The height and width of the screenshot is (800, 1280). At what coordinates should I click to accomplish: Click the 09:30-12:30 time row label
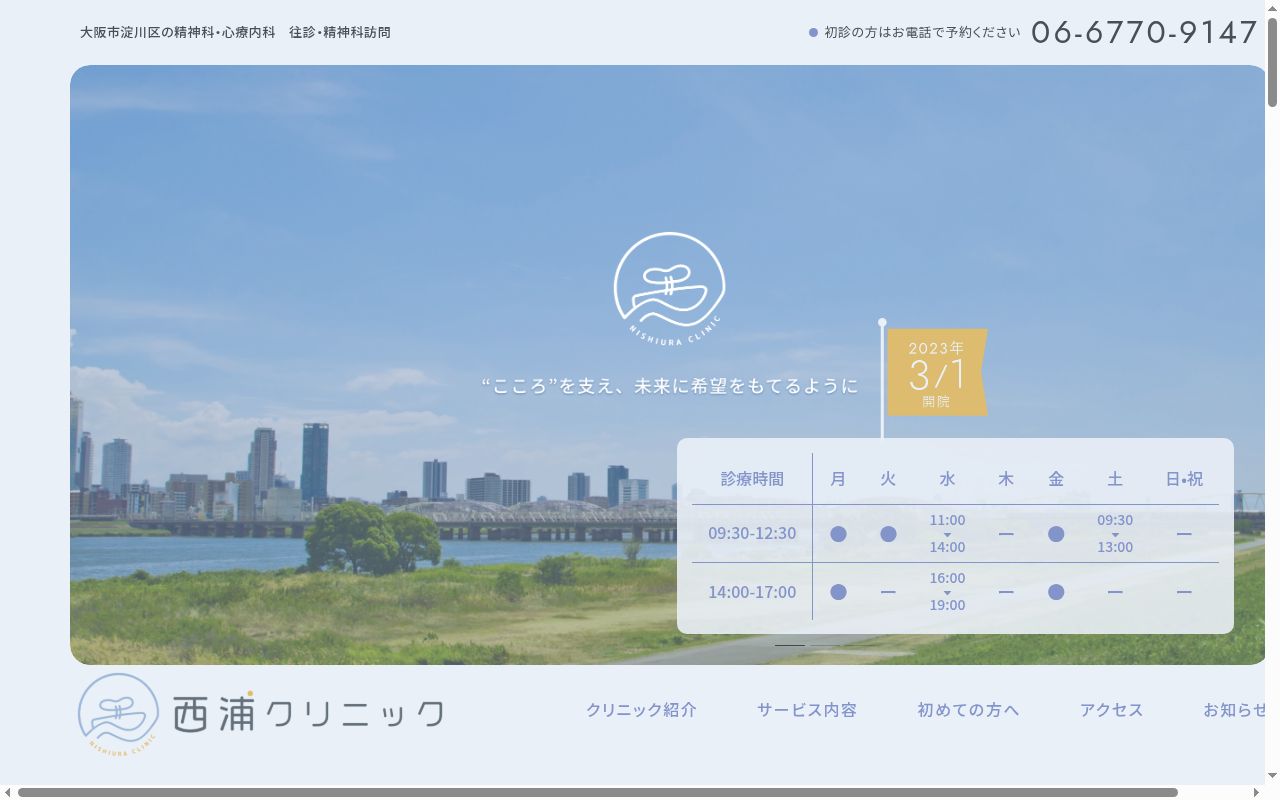coord(752,533)
